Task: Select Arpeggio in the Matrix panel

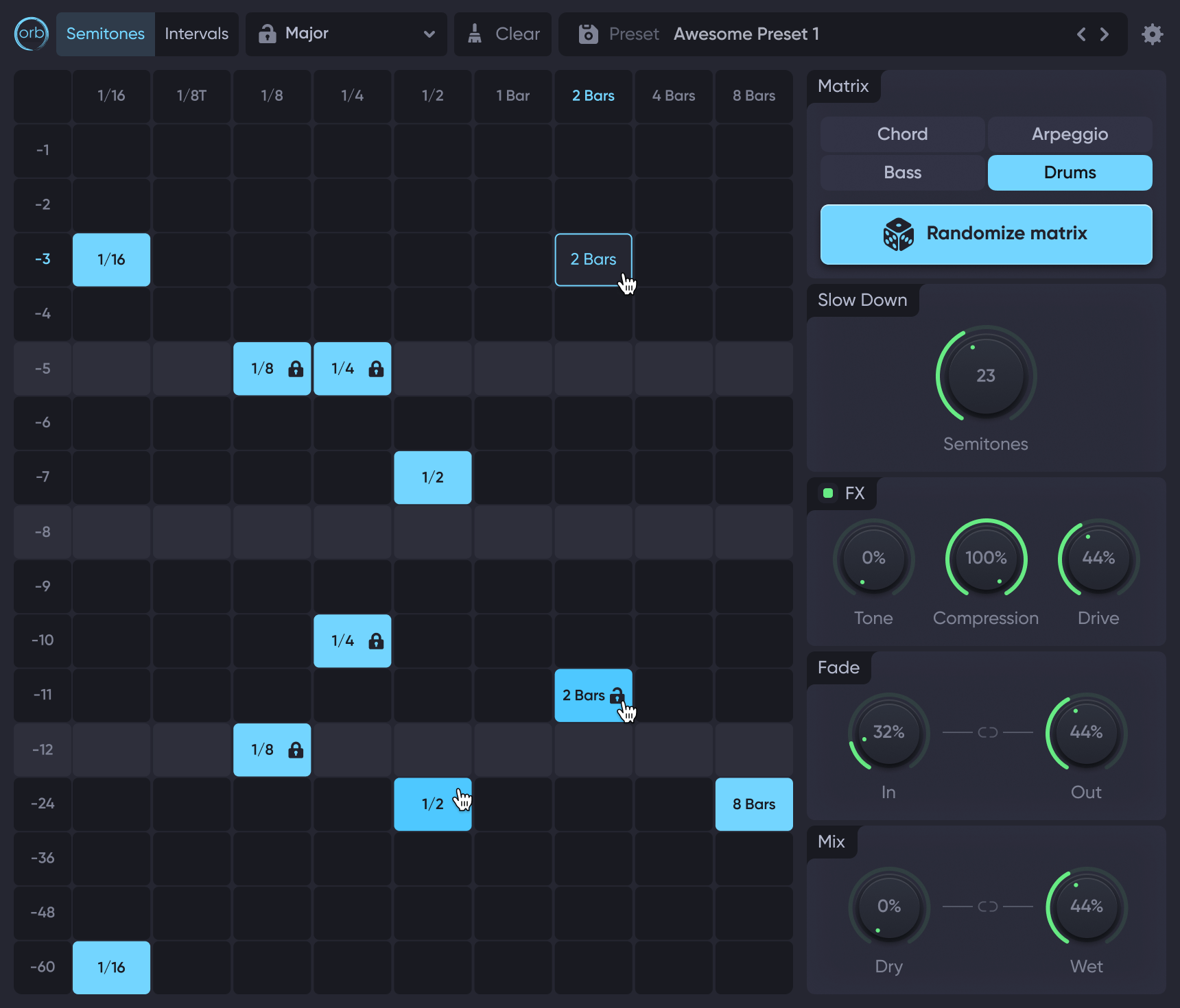Action: [x=1069, y=134]
